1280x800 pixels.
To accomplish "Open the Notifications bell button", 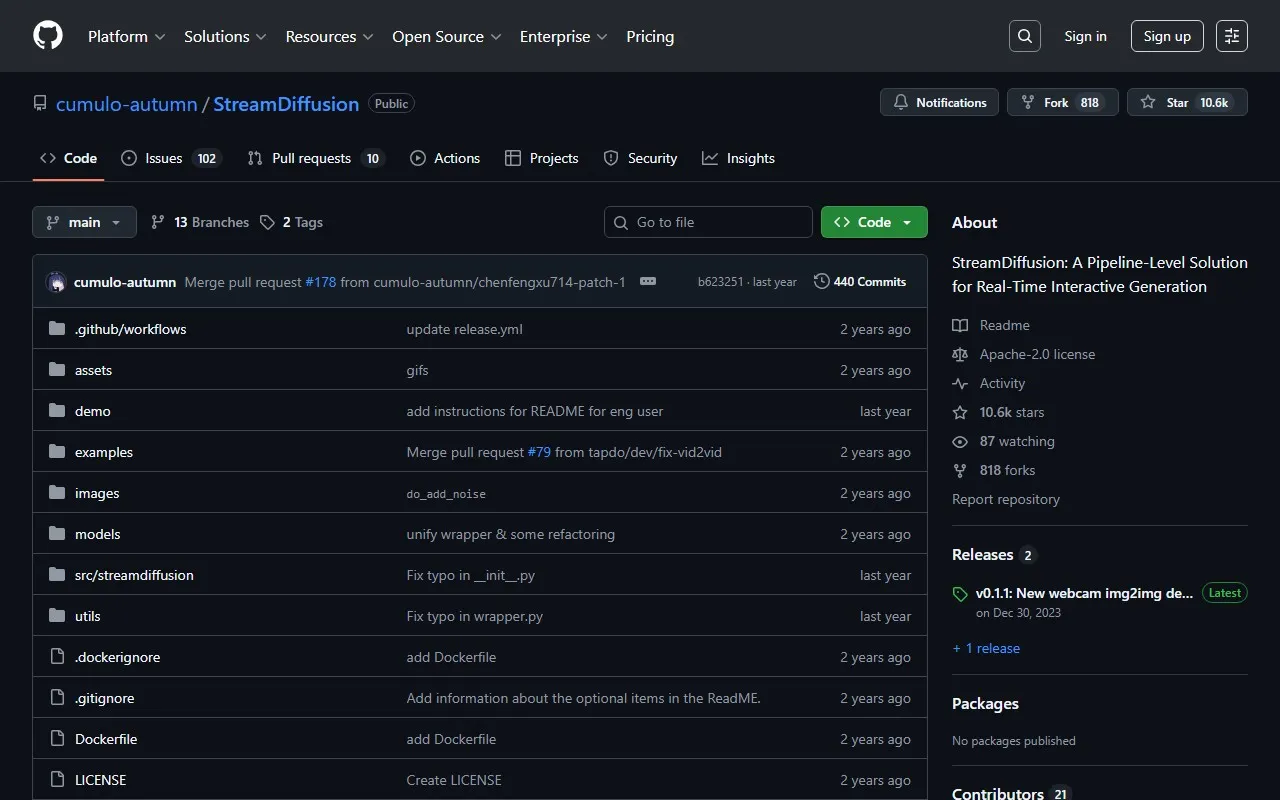I will coord(939,103).
